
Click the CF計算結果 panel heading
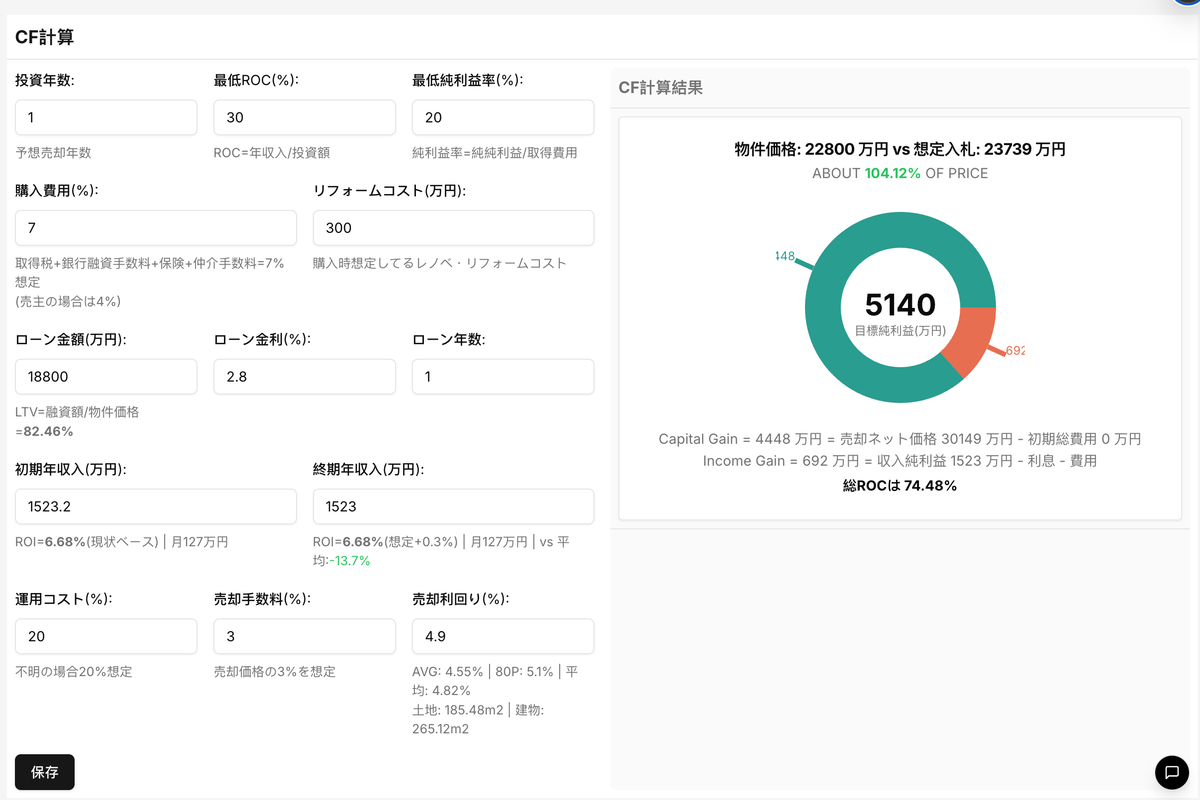660,88
